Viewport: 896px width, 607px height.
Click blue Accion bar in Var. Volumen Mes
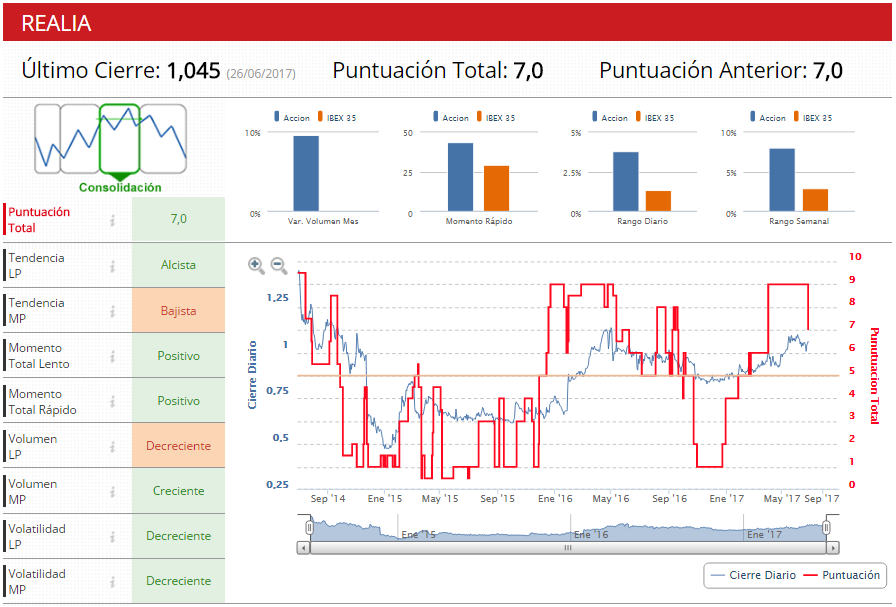coord(306,174)
